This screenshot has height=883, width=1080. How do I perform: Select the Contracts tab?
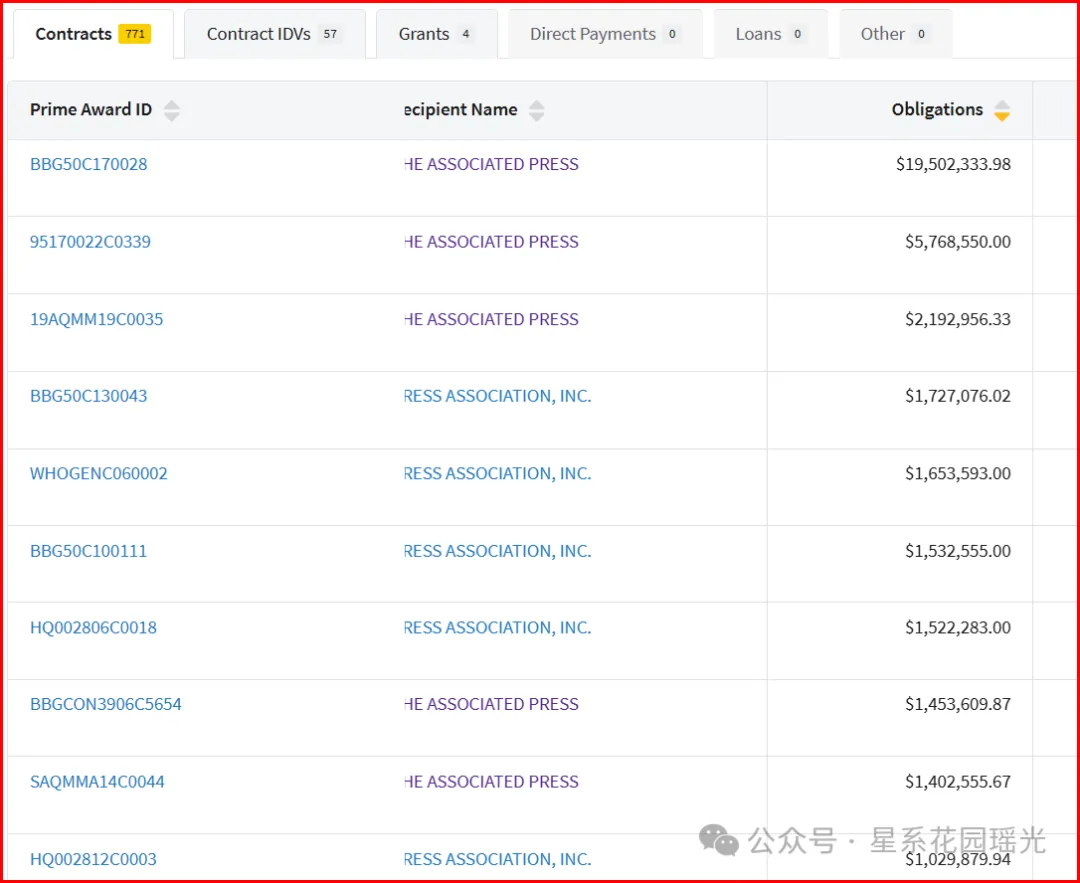(x=92, y=34)
